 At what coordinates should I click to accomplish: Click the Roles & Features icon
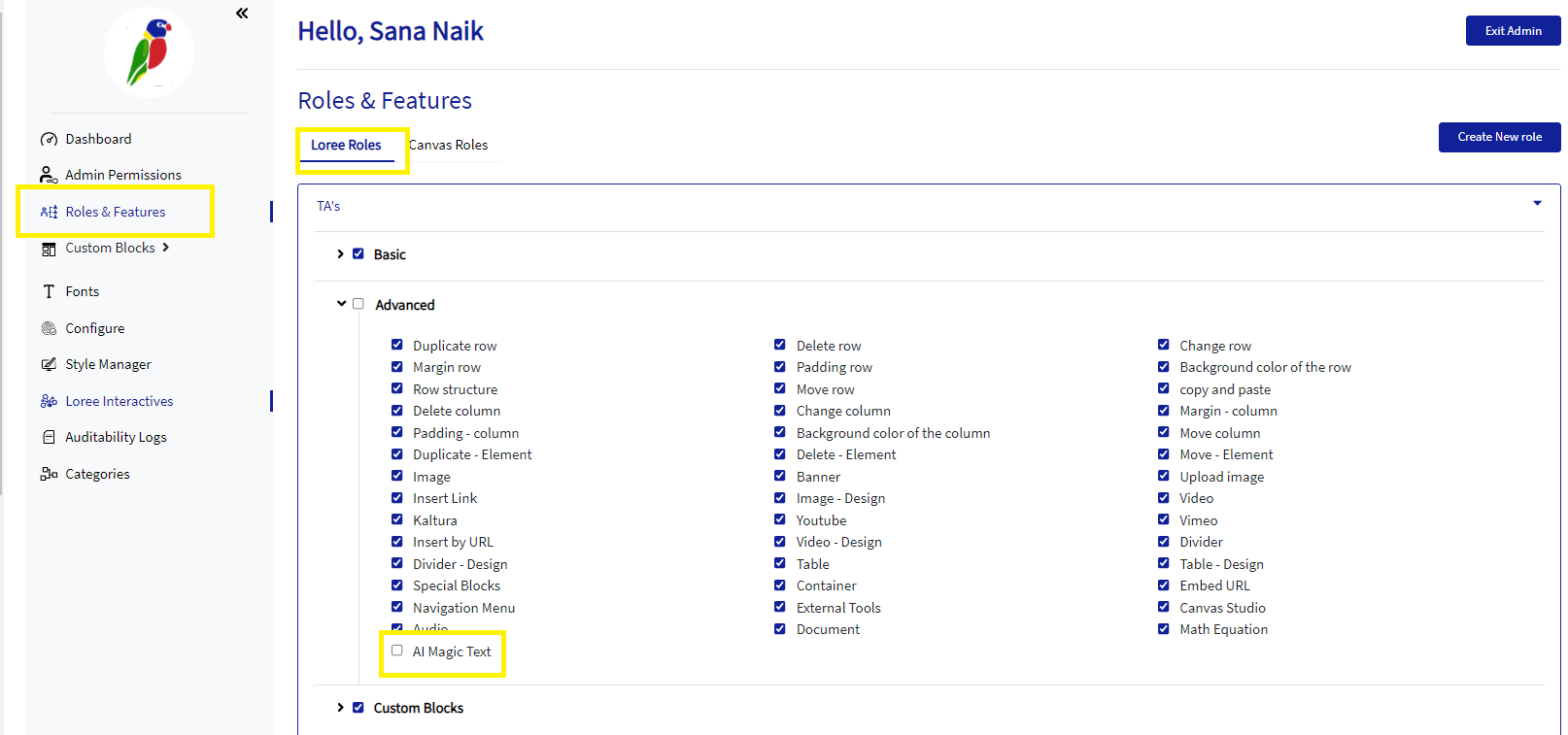(49, 212)
